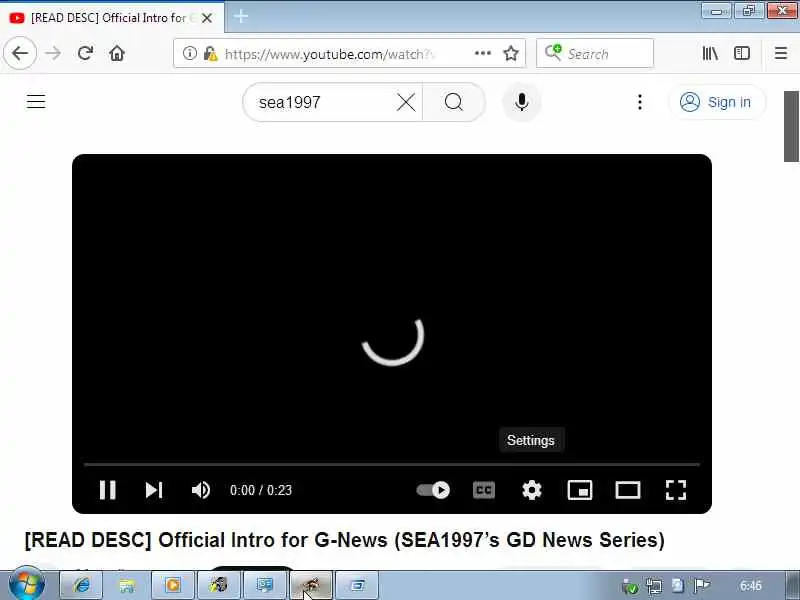This screenshot has width=800, height=600.
Task: Click the Firefox Search field
Action: click(595, 53)
